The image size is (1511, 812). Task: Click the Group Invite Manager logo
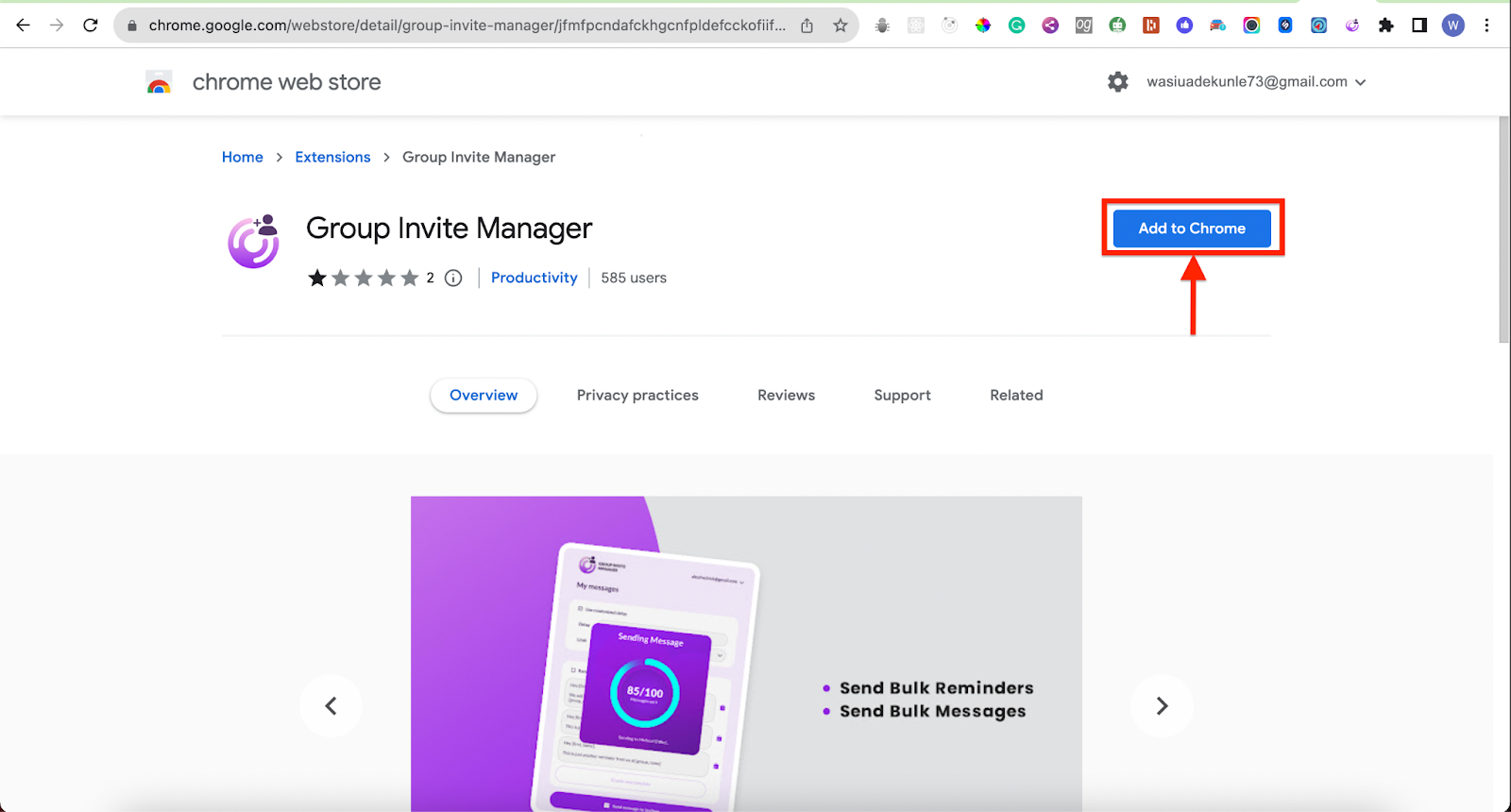point(253,242)
